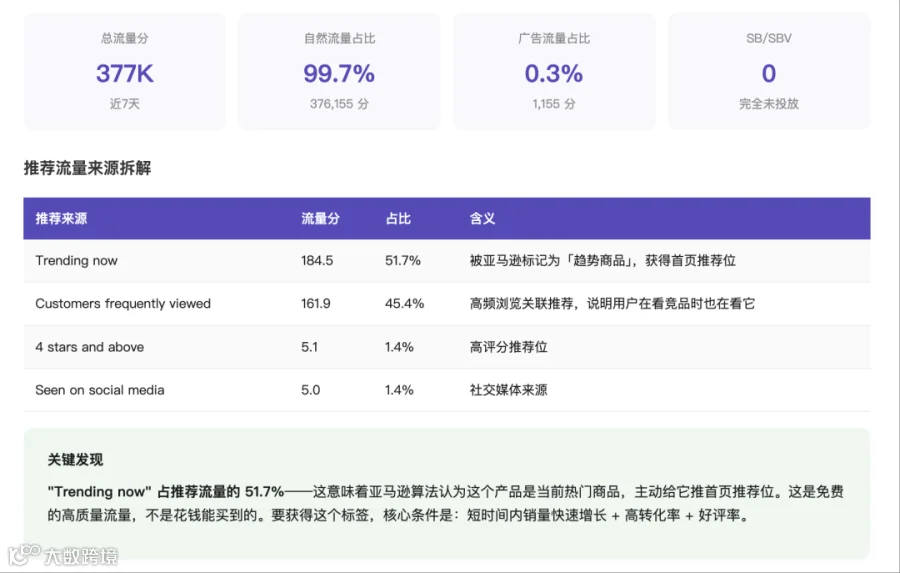The height and width of the screenshot is (573, 900).
Task: Click the 184.5 traffic score cell
Action: click(x=317, y=261)
